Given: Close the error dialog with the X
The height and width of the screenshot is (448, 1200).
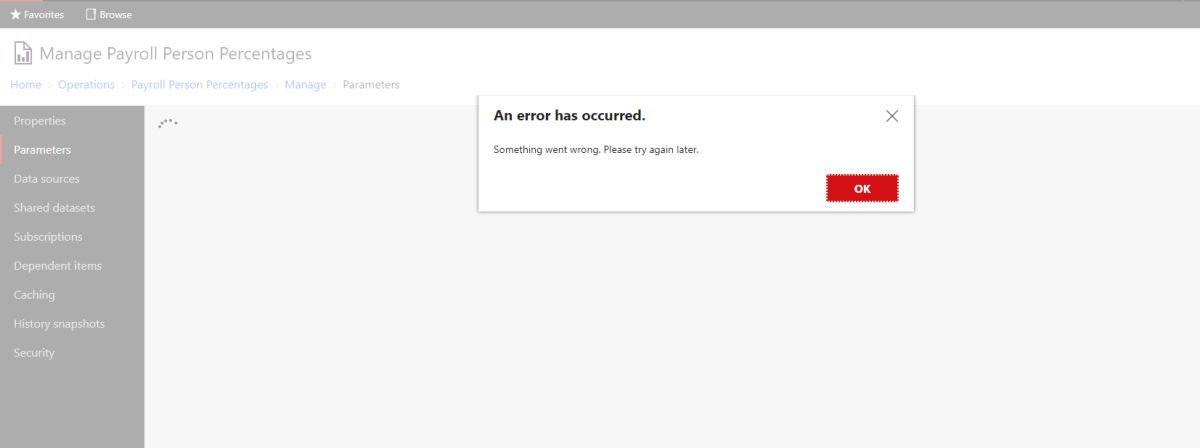Looking at the screenshot, I should pyautogui.click(x=892, y=116).
